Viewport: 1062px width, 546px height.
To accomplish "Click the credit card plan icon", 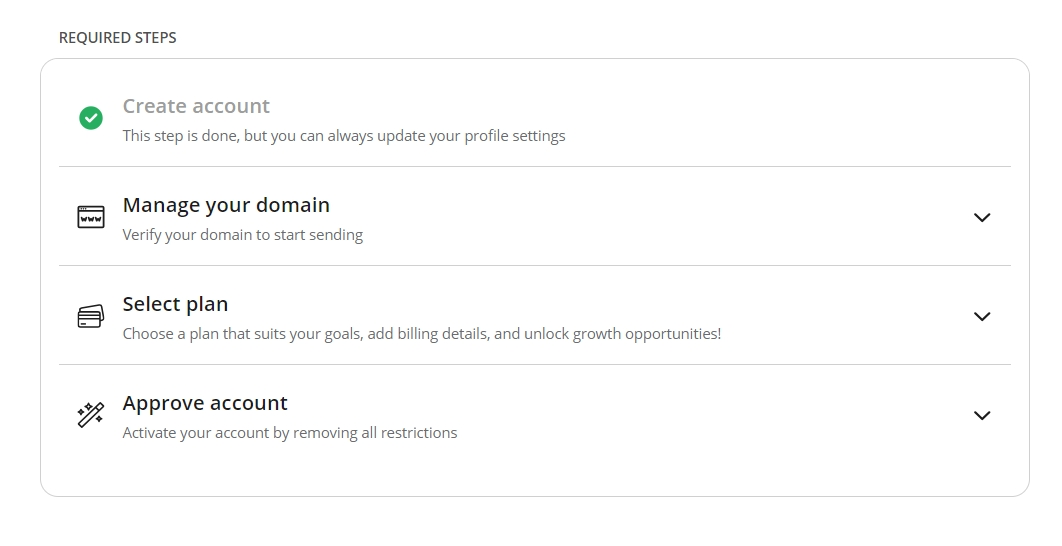I will pyautogui.click(x=91, y=316).
